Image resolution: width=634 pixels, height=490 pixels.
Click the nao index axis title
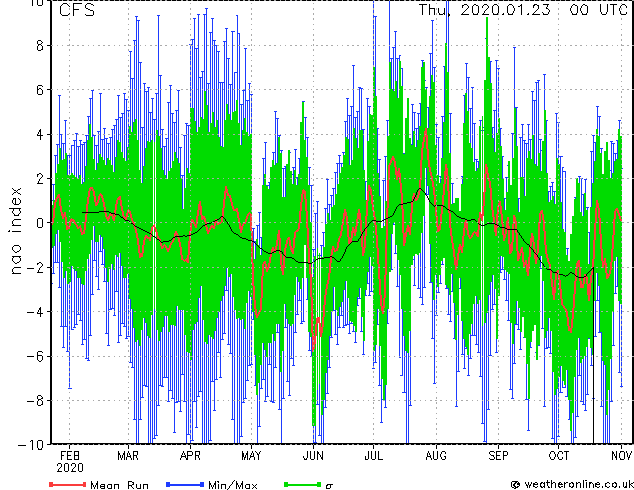pyautogui.click(x=15, y=230)
